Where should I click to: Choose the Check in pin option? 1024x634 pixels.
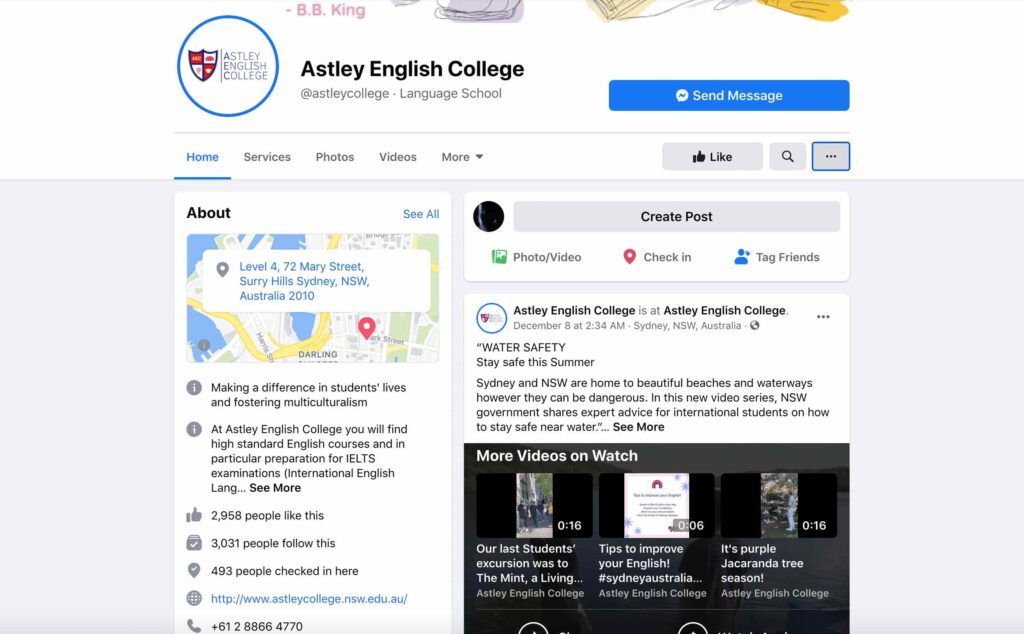pyautogui.click(x=656, y=257)
